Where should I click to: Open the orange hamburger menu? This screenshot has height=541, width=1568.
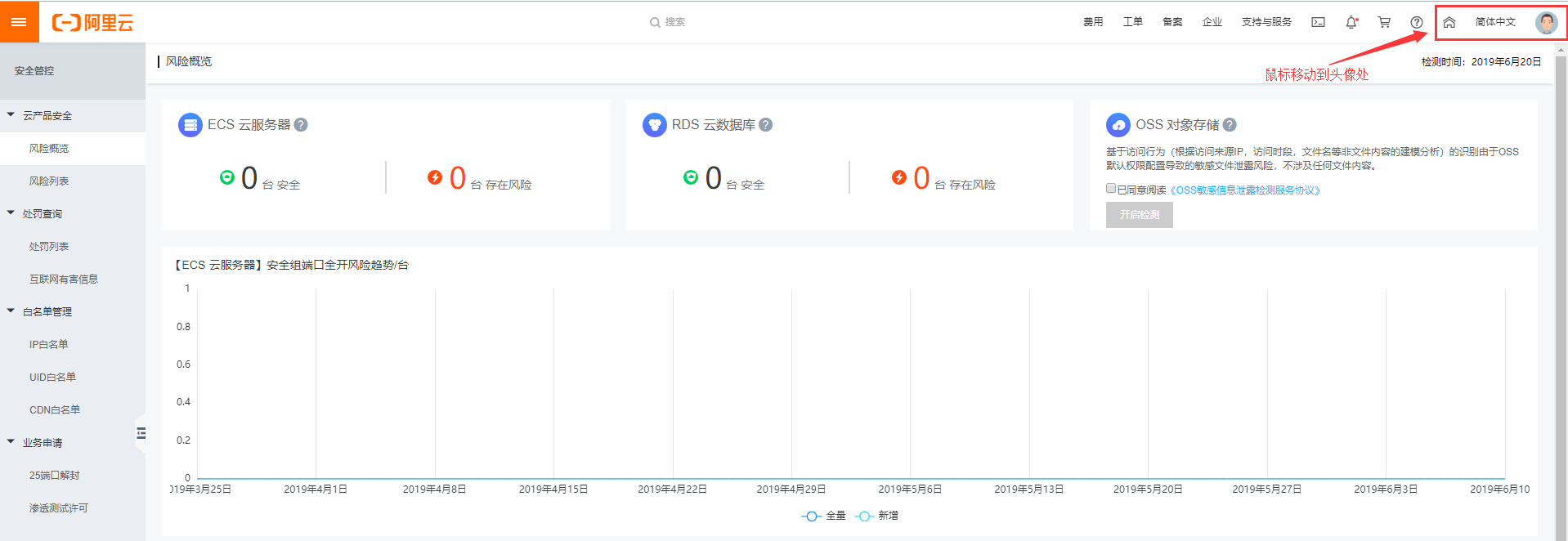click(x=20, y=22)
